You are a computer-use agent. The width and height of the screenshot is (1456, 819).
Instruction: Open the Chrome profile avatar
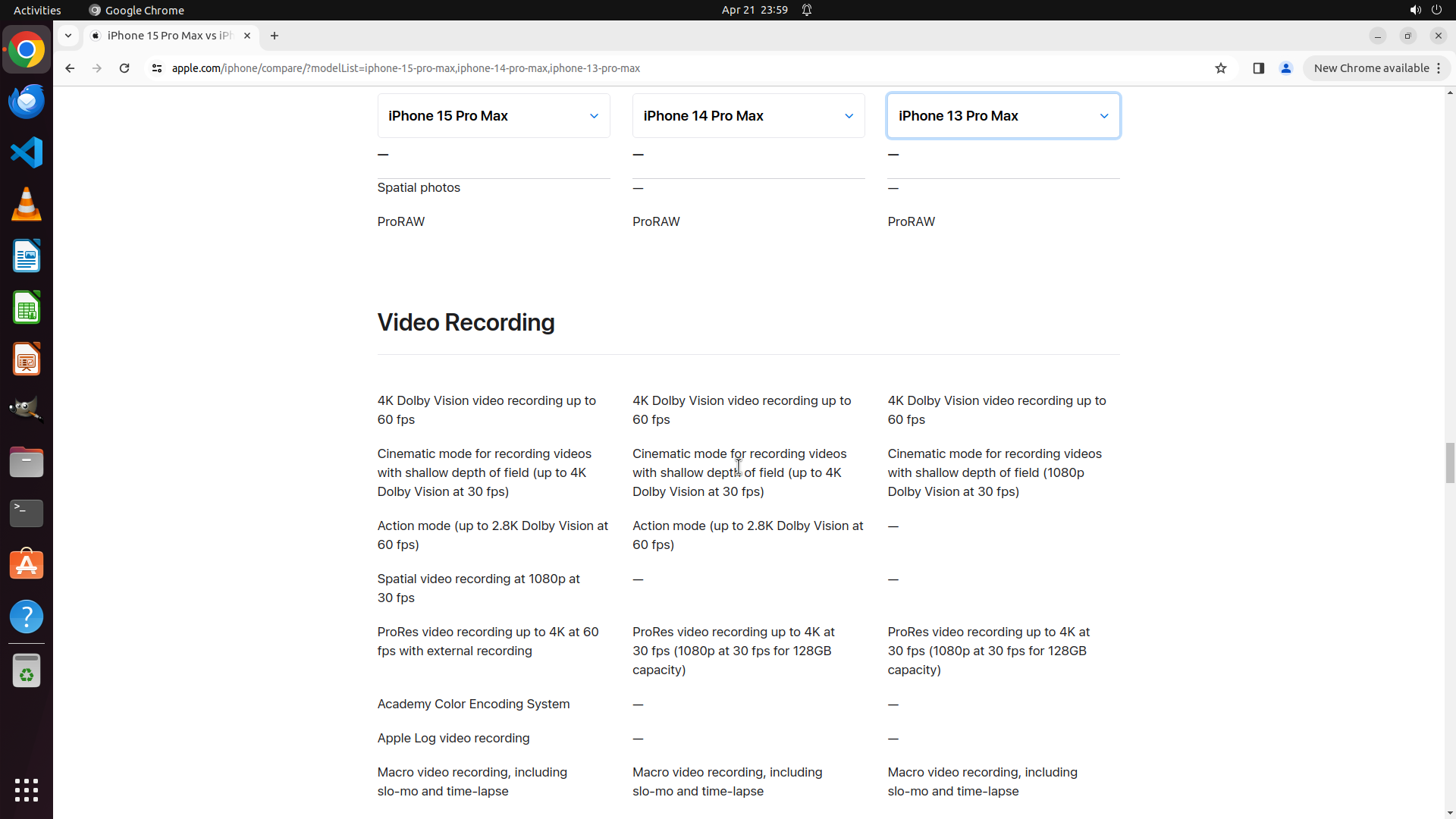tap(1286, 68)
